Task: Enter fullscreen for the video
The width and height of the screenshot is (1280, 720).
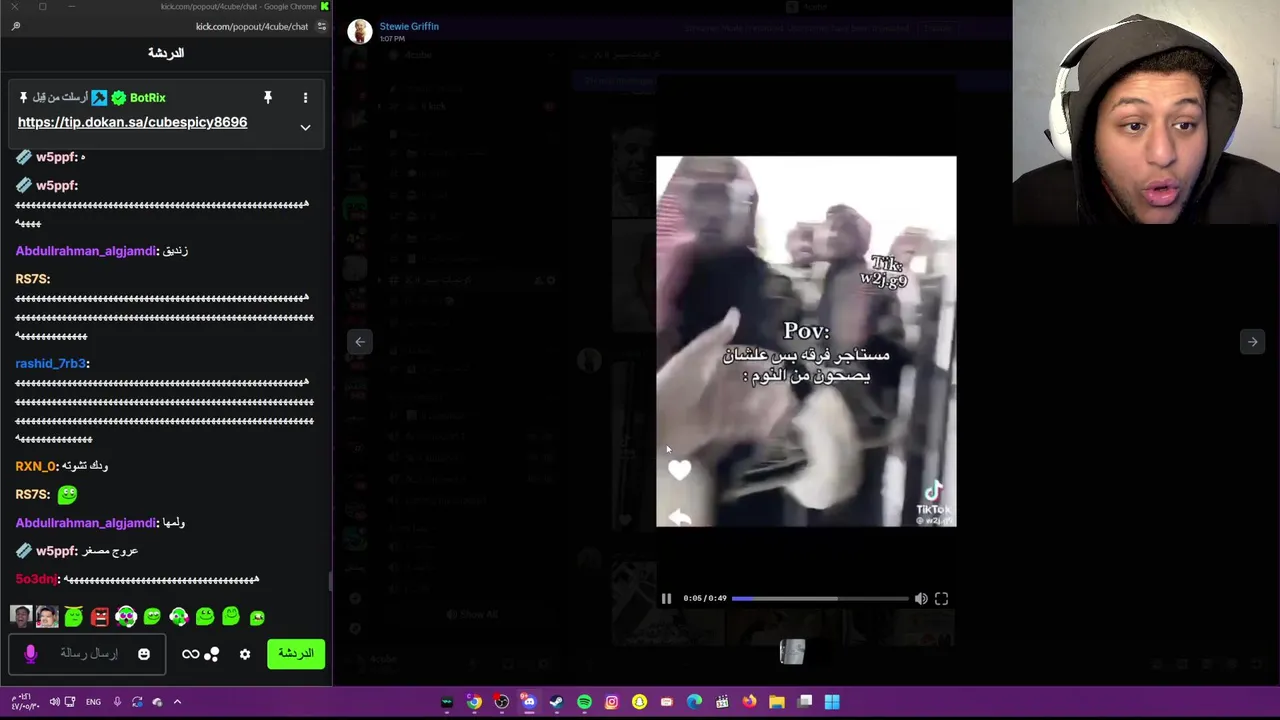Action: click(941, 598)
